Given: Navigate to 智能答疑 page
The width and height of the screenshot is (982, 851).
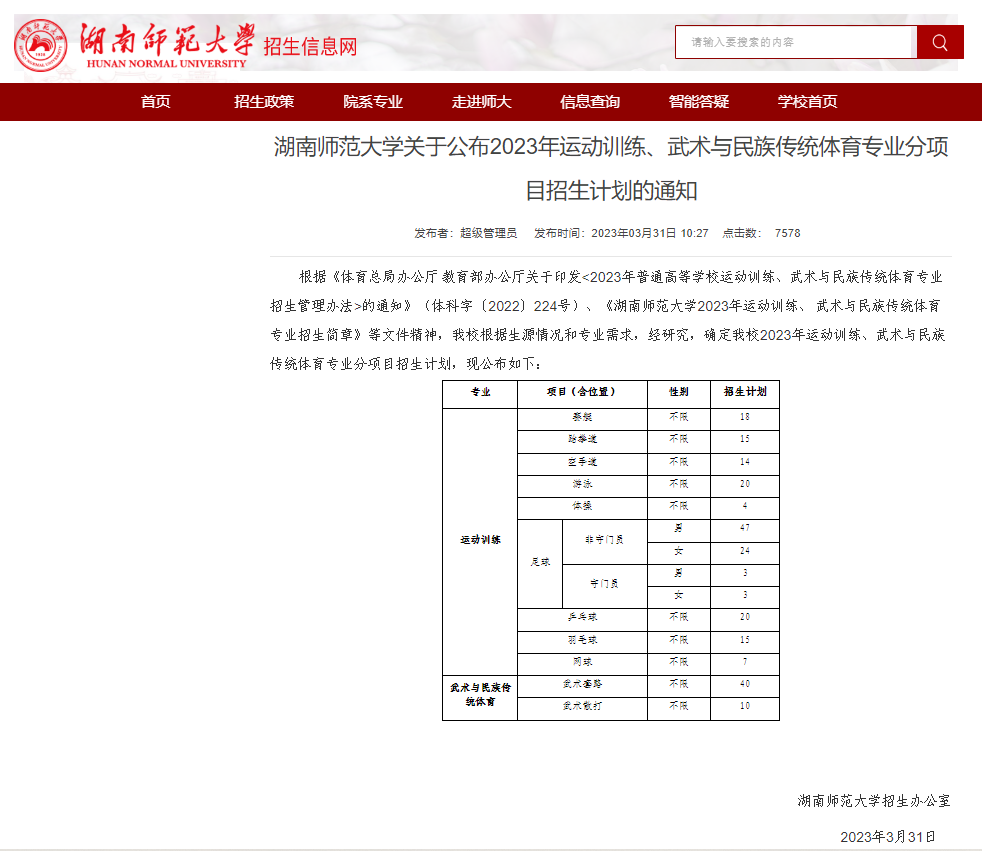Looking at the screenshot, I should 699,102.
